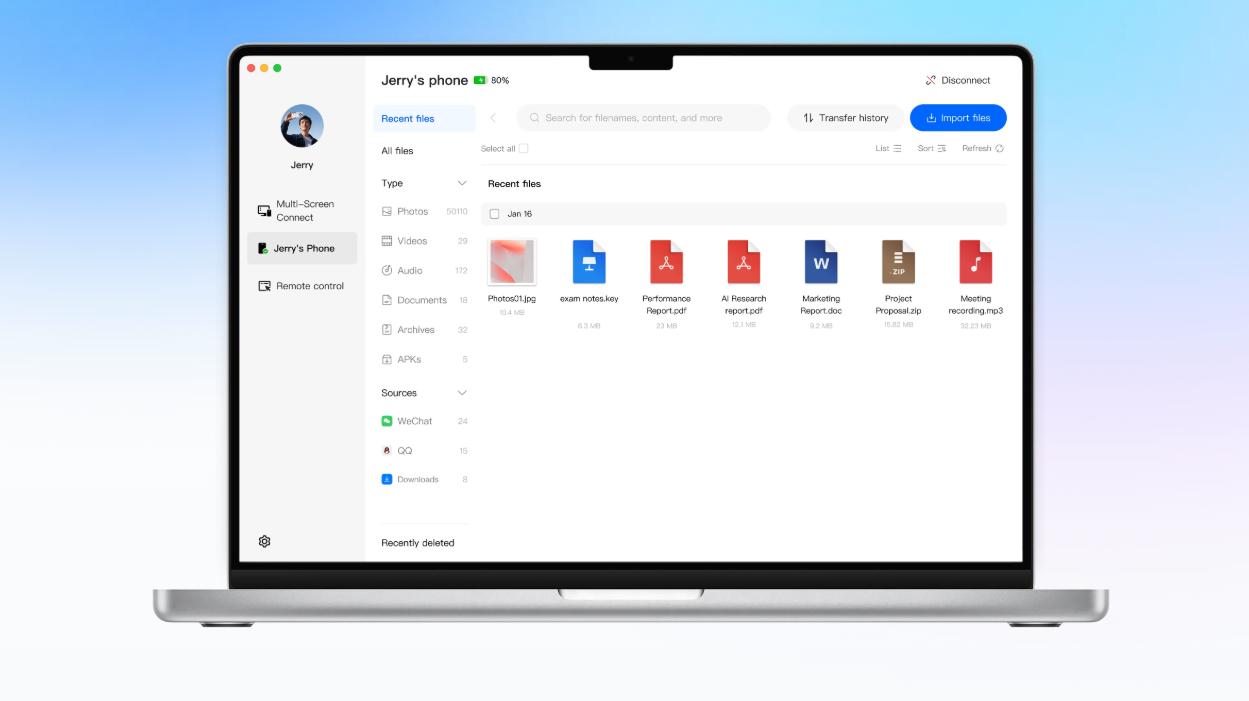The image size is (1249, 701).
Task: Show files from Downloads source
Action: (424, 480)
